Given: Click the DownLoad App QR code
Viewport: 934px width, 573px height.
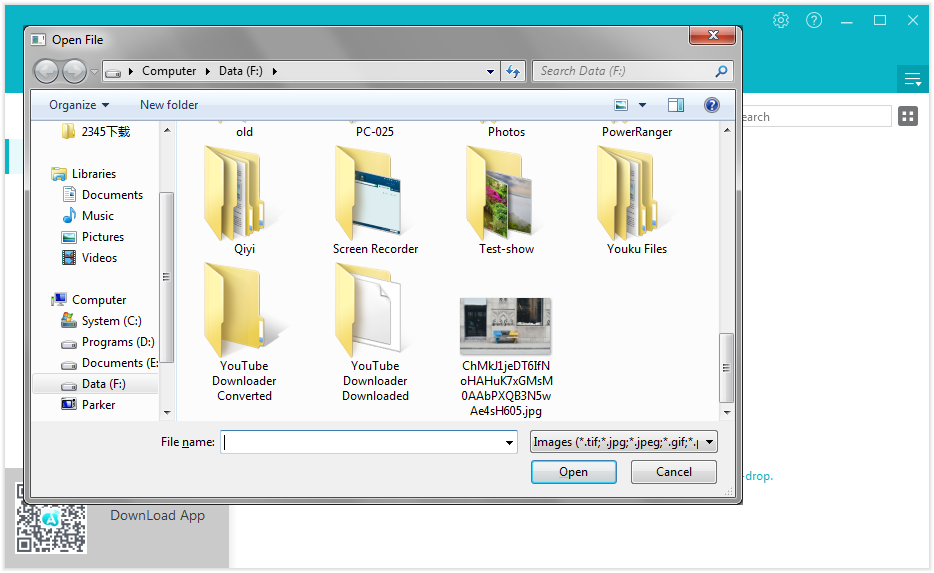Looking at the screenshot, I should (51, 518).
